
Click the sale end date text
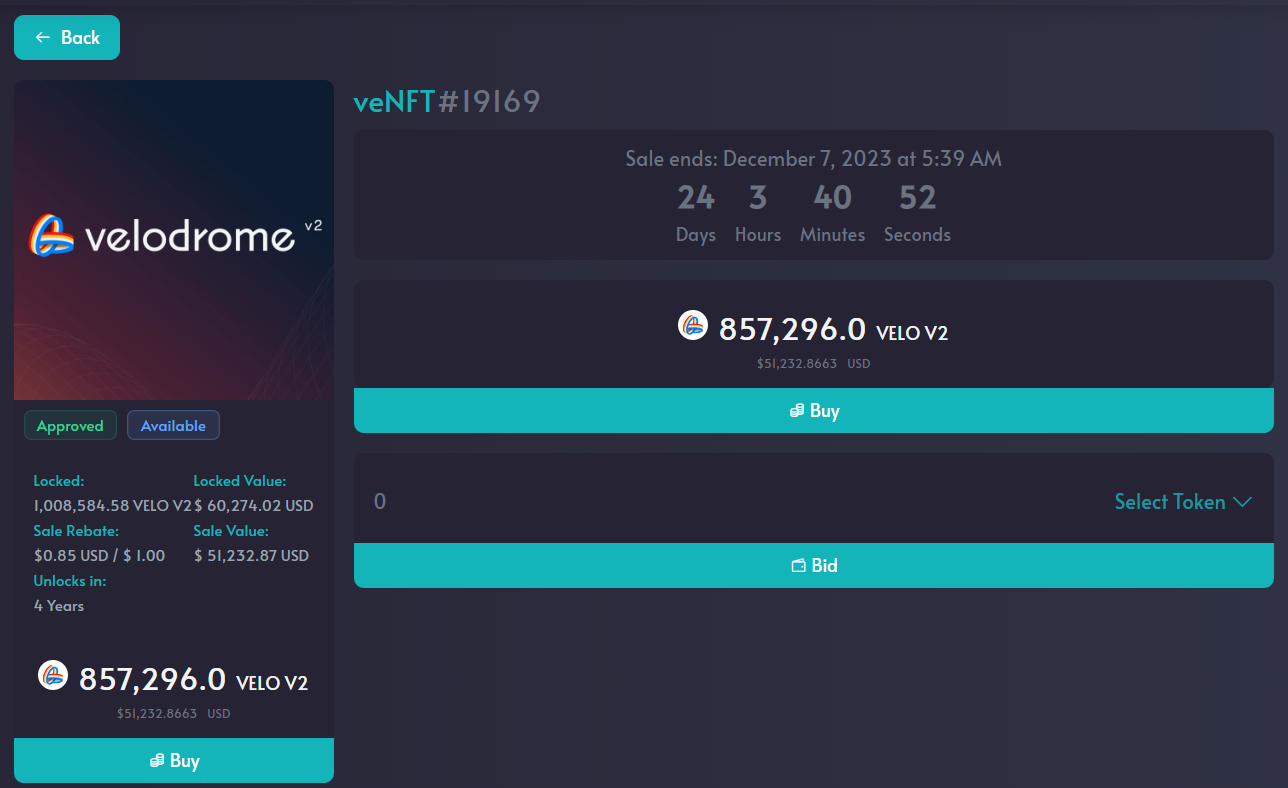(813, 159)
